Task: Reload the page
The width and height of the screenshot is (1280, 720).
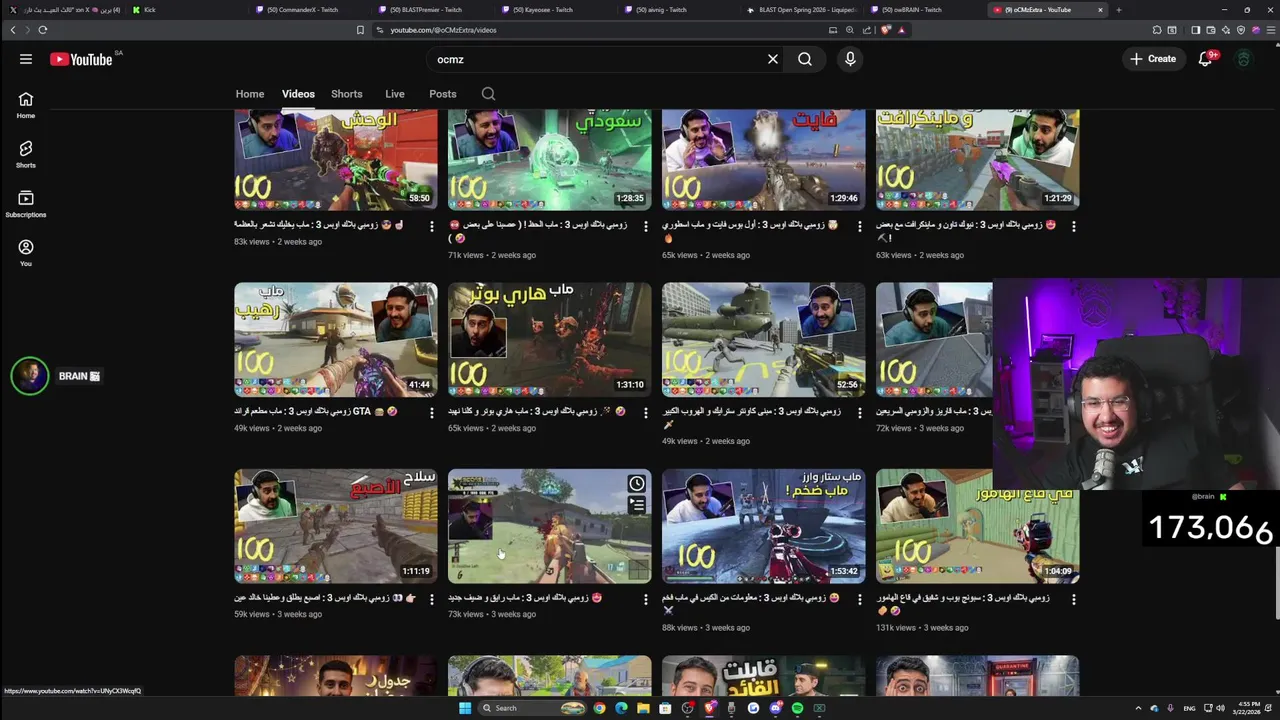Action: [x=43, y=30]
